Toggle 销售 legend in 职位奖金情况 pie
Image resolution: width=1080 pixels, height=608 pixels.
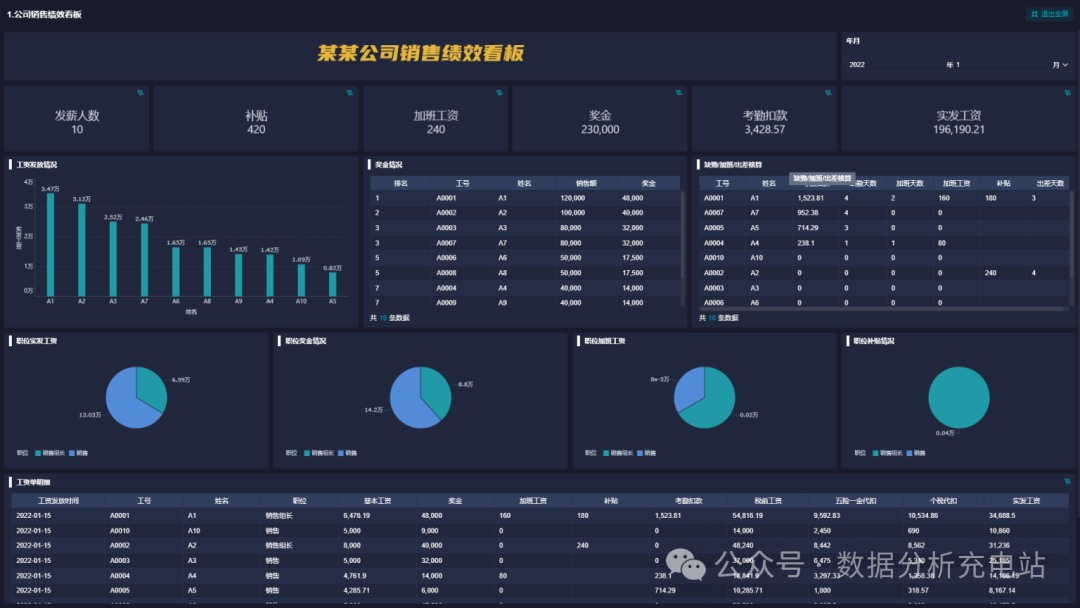(348, 453)
